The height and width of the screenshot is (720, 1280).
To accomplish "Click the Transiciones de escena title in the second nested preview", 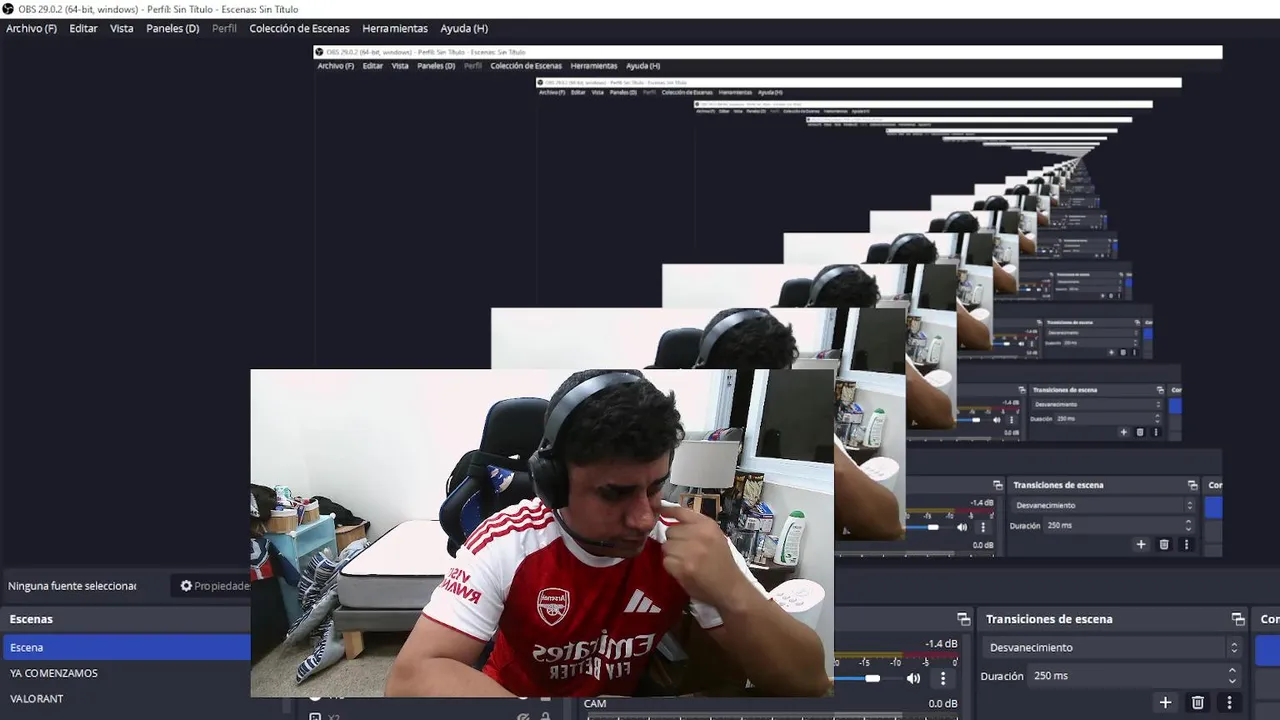I will [1065, 390].
